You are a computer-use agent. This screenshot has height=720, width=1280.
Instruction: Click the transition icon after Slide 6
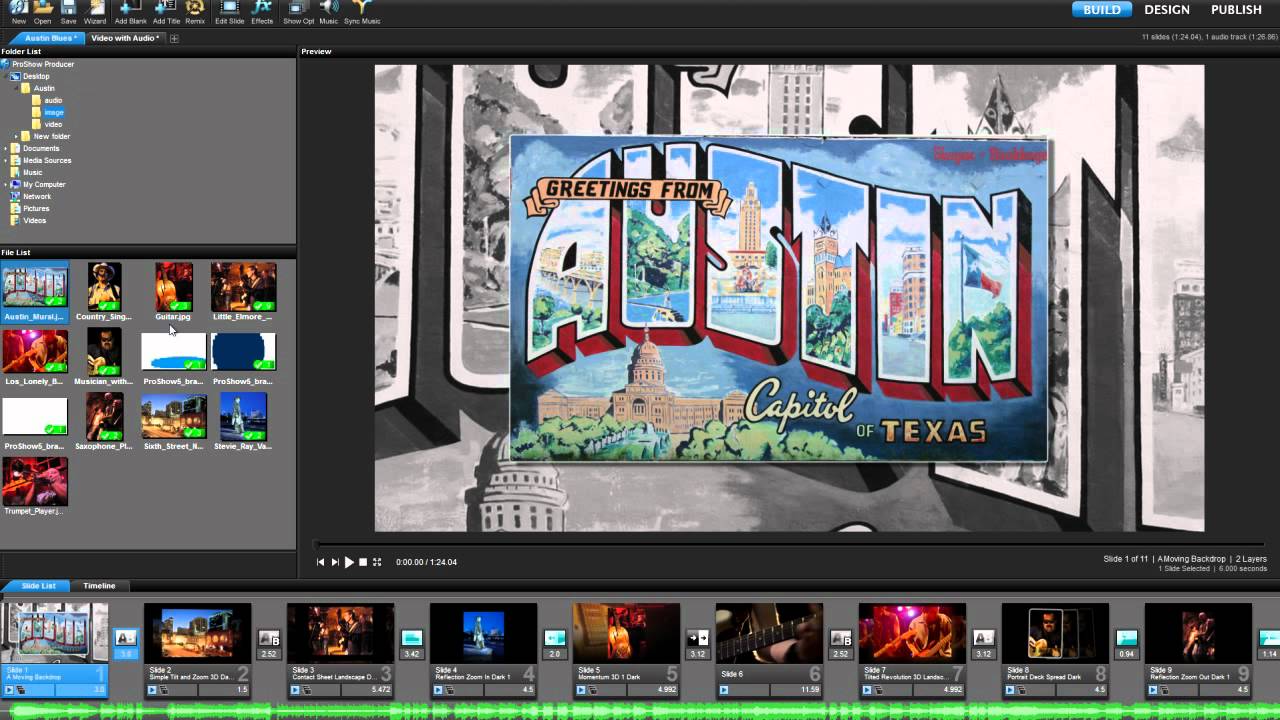coord(841,637)
